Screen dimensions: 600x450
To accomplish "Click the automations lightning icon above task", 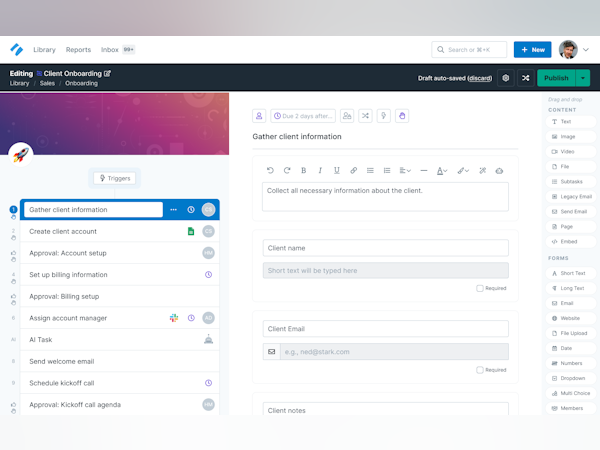I will (384, 116).
